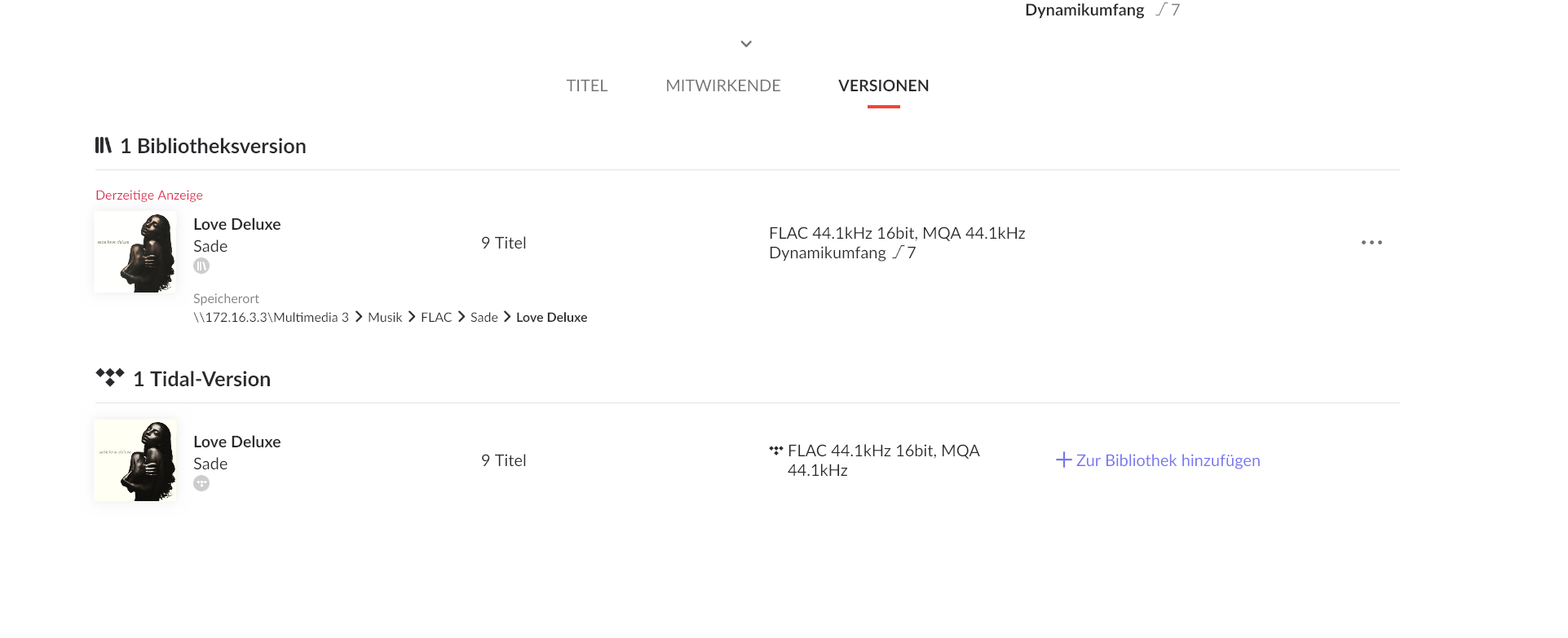Open the FLAC folder in storage path
The width and height of the screenshot is (1568, 638).
coord(436,318)
